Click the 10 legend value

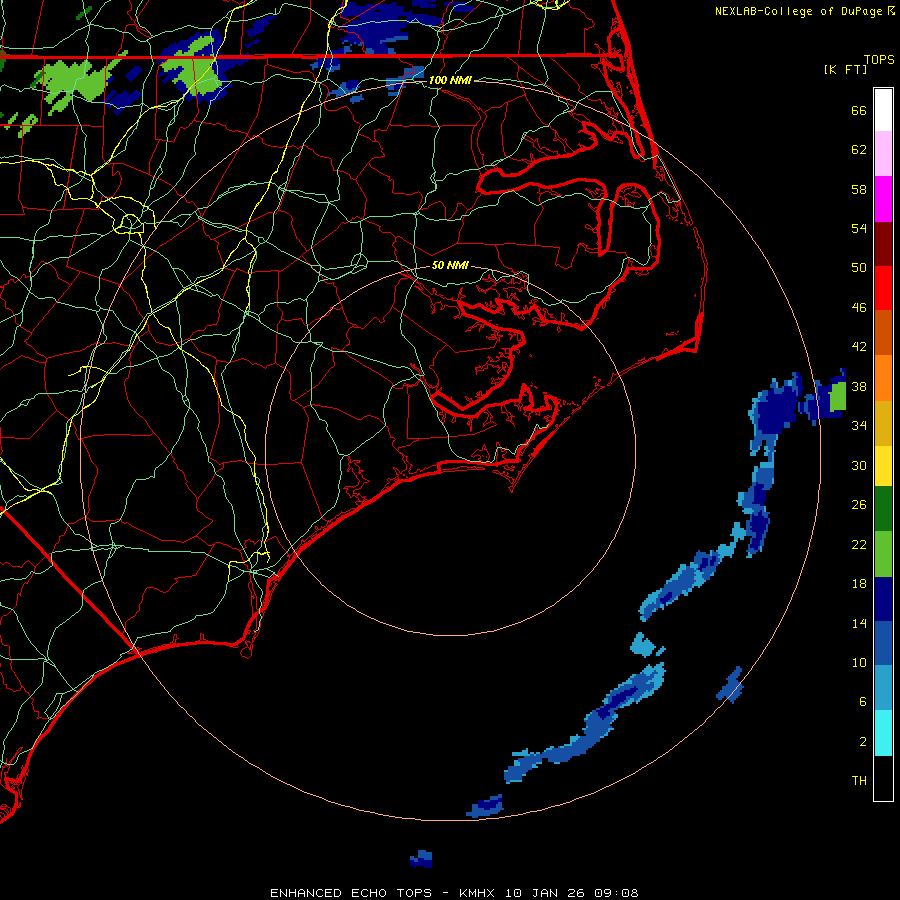coord(859,662)
